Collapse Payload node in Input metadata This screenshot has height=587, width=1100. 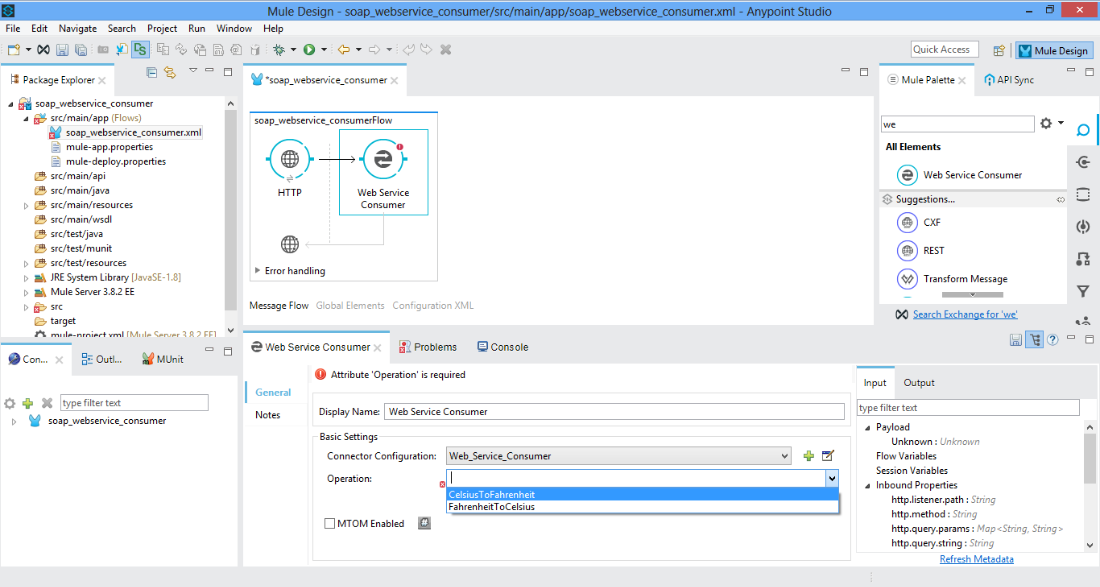[868, 427]
